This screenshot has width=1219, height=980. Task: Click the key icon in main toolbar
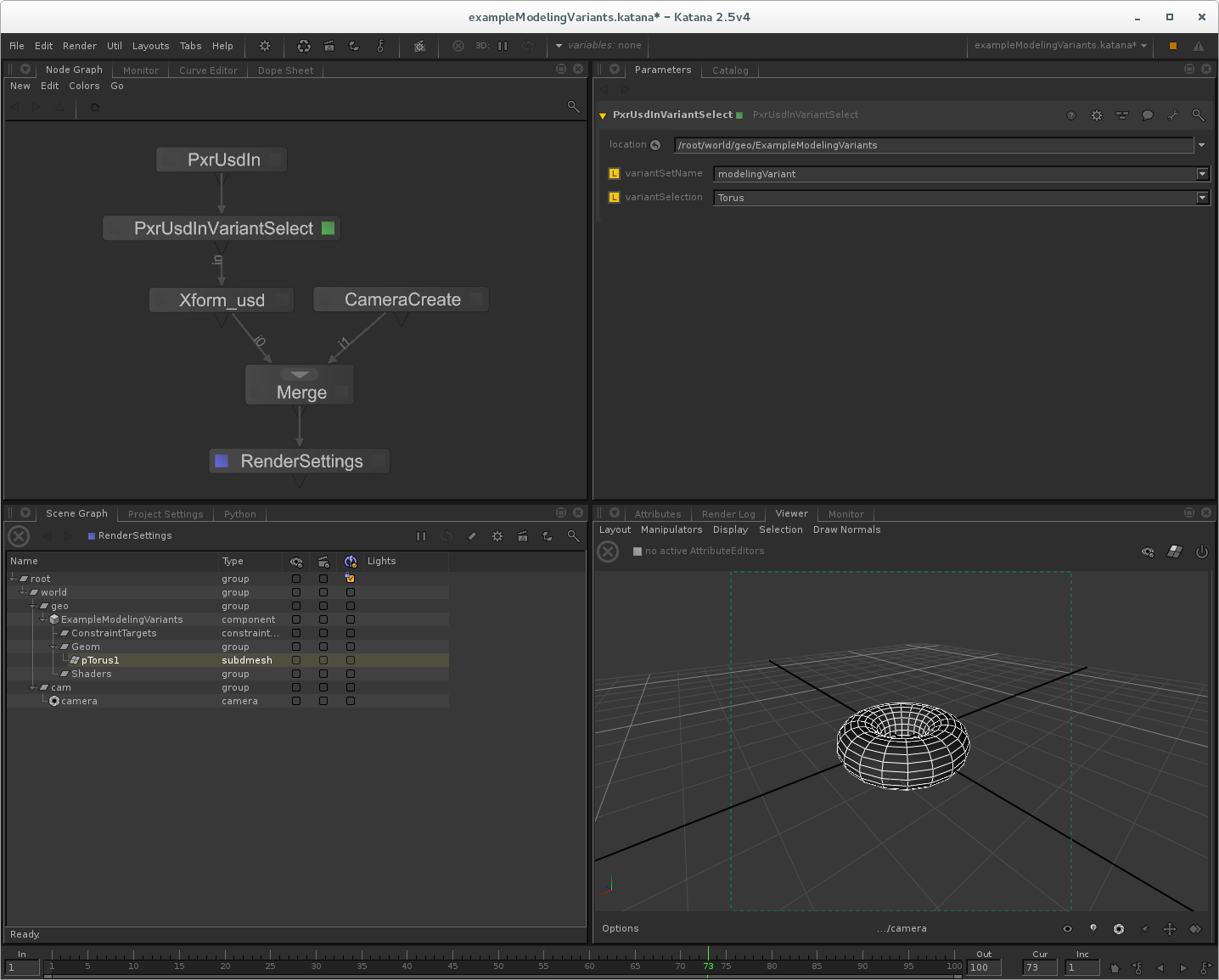coord(380,46)
